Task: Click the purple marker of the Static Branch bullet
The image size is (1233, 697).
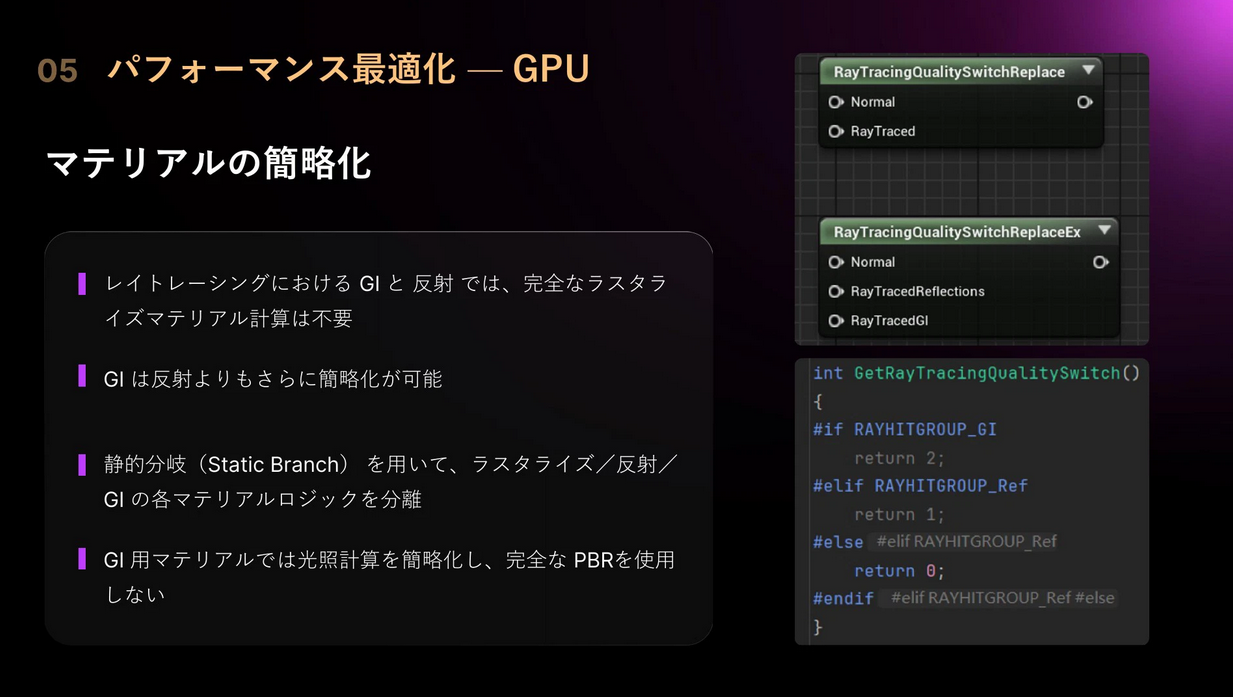Action: tap(82, 465)
